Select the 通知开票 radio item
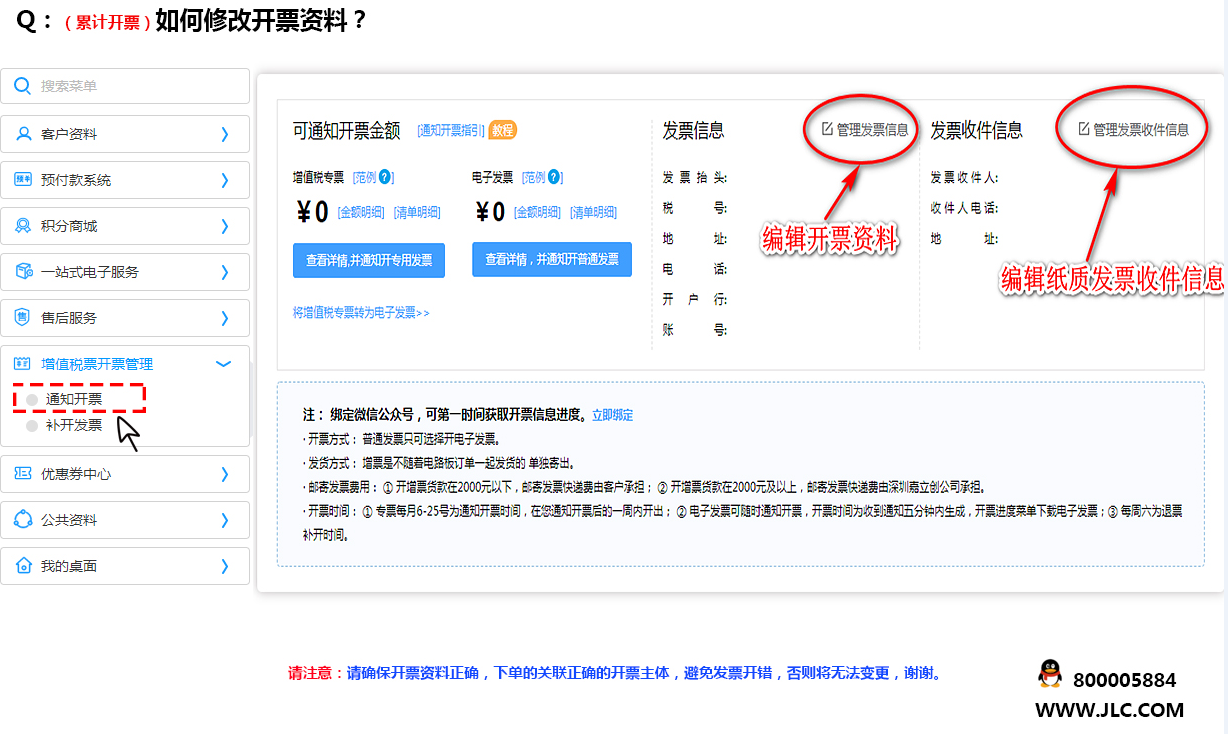The width and height of the screenshot is (1228, 734). 32,400
